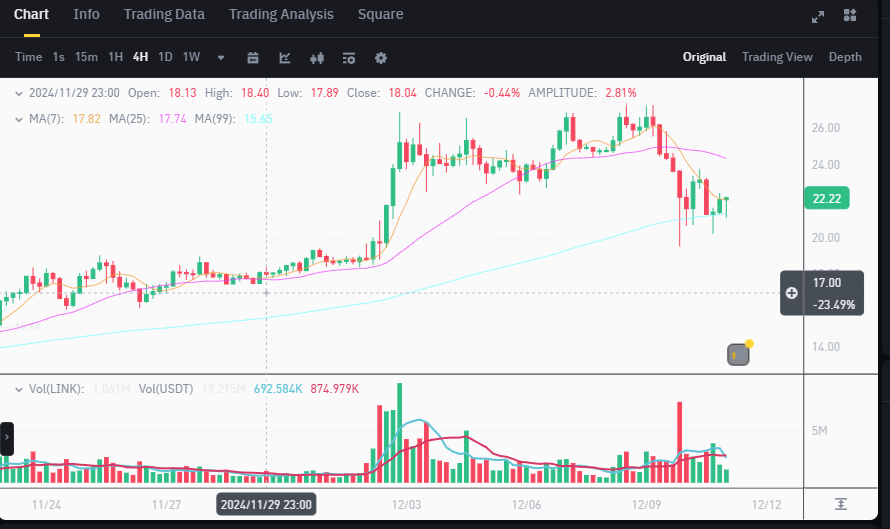The height and width of the screenshot is (529, 890).
Task: Collapse the MA indicator row chevron
Action: point(19,119)
